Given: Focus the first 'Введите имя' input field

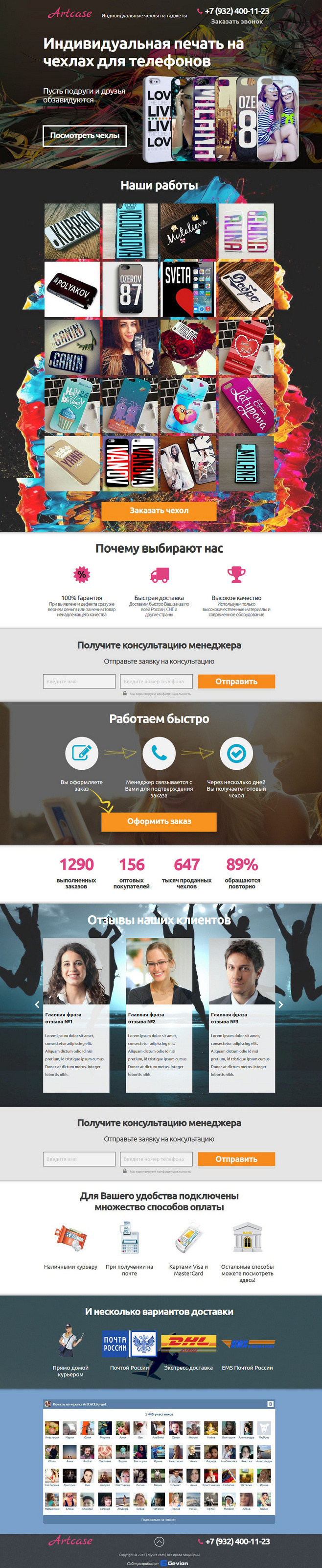Looking at the screenshot, I should tap(79, 682).
